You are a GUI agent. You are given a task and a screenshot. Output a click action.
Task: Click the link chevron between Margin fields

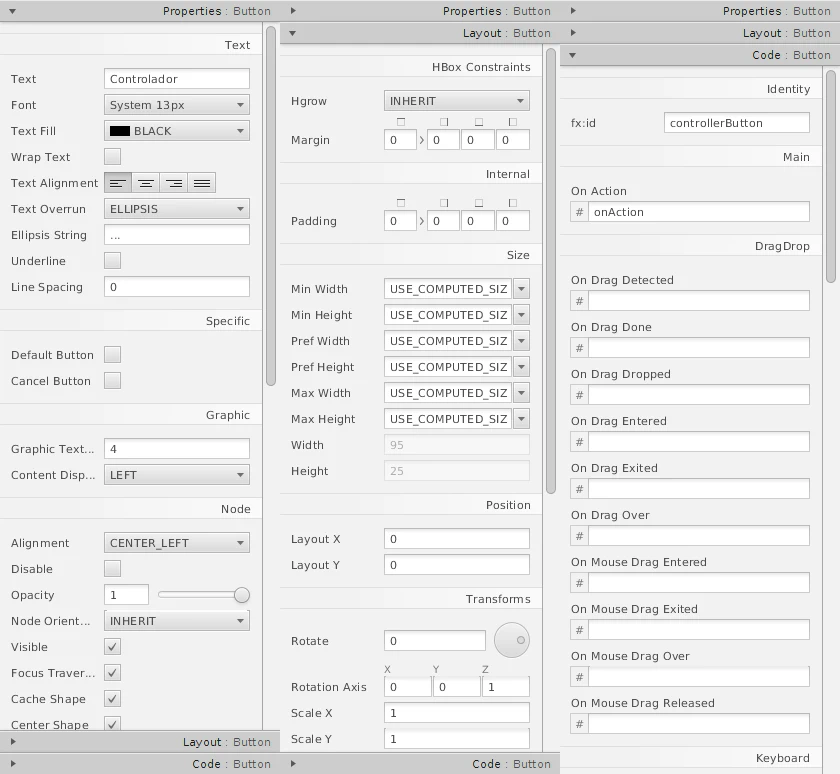(x=422, y=141)
